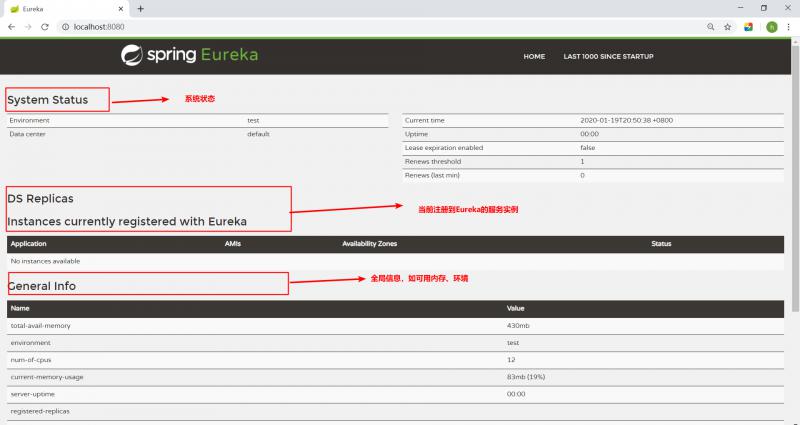The width and height of the screenshot is (800, 425).
Task: Click the Renews (last min) label
Action: 432,176
